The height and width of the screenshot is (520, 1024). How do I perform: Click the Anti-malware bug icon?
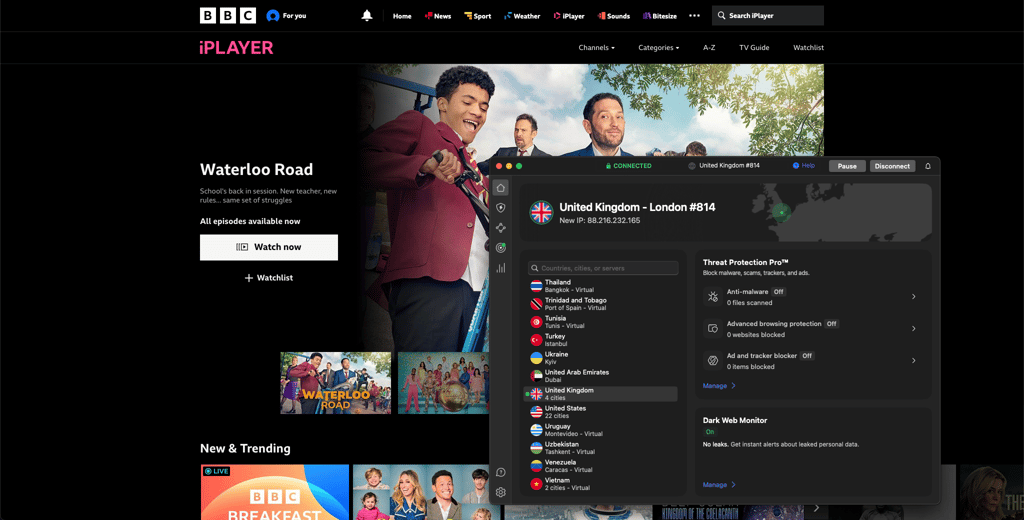712,297
